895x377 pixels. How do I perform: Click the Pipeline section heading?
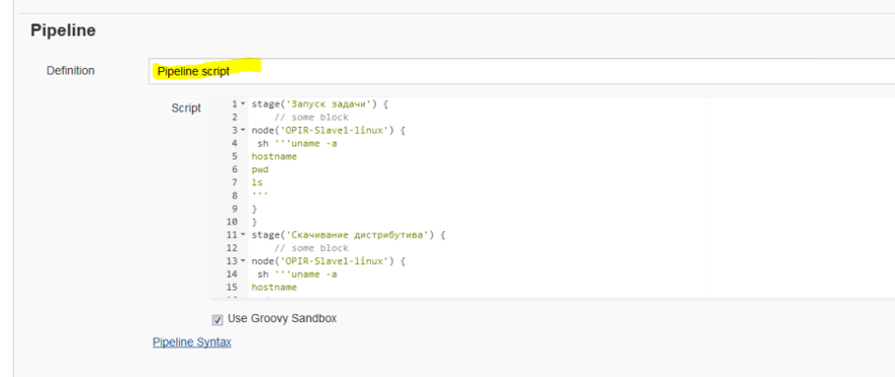pos(63,30)
